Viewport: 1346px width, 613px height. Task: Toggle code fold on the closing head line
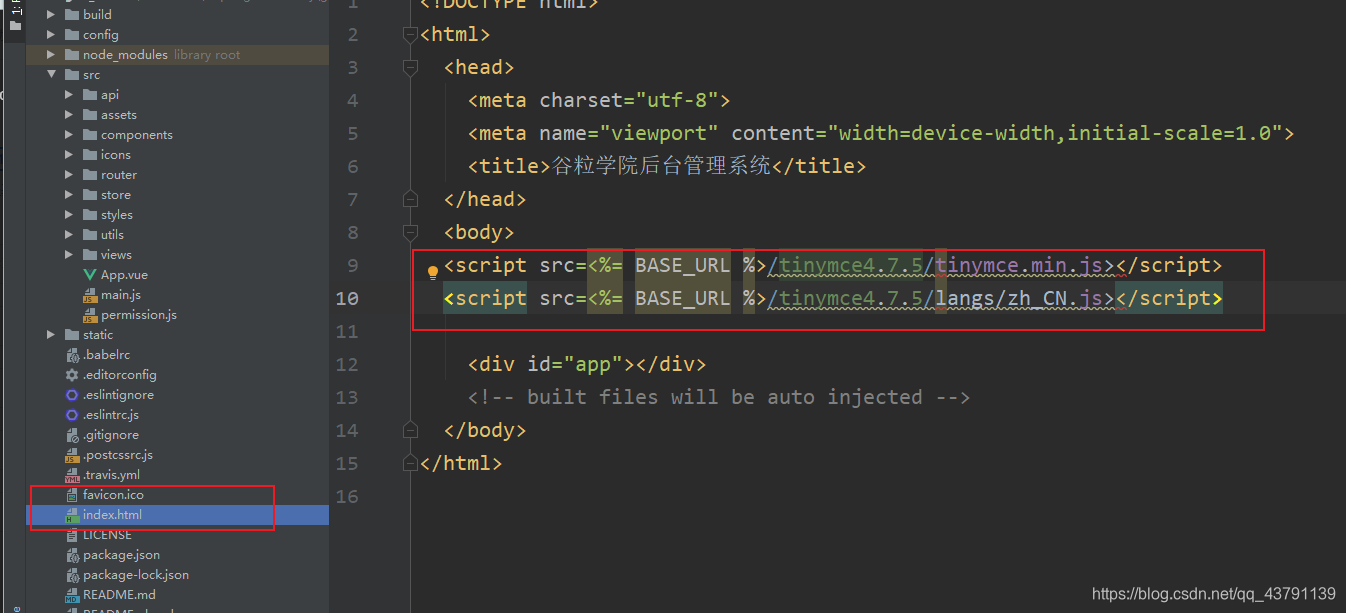tap(409, 199)
